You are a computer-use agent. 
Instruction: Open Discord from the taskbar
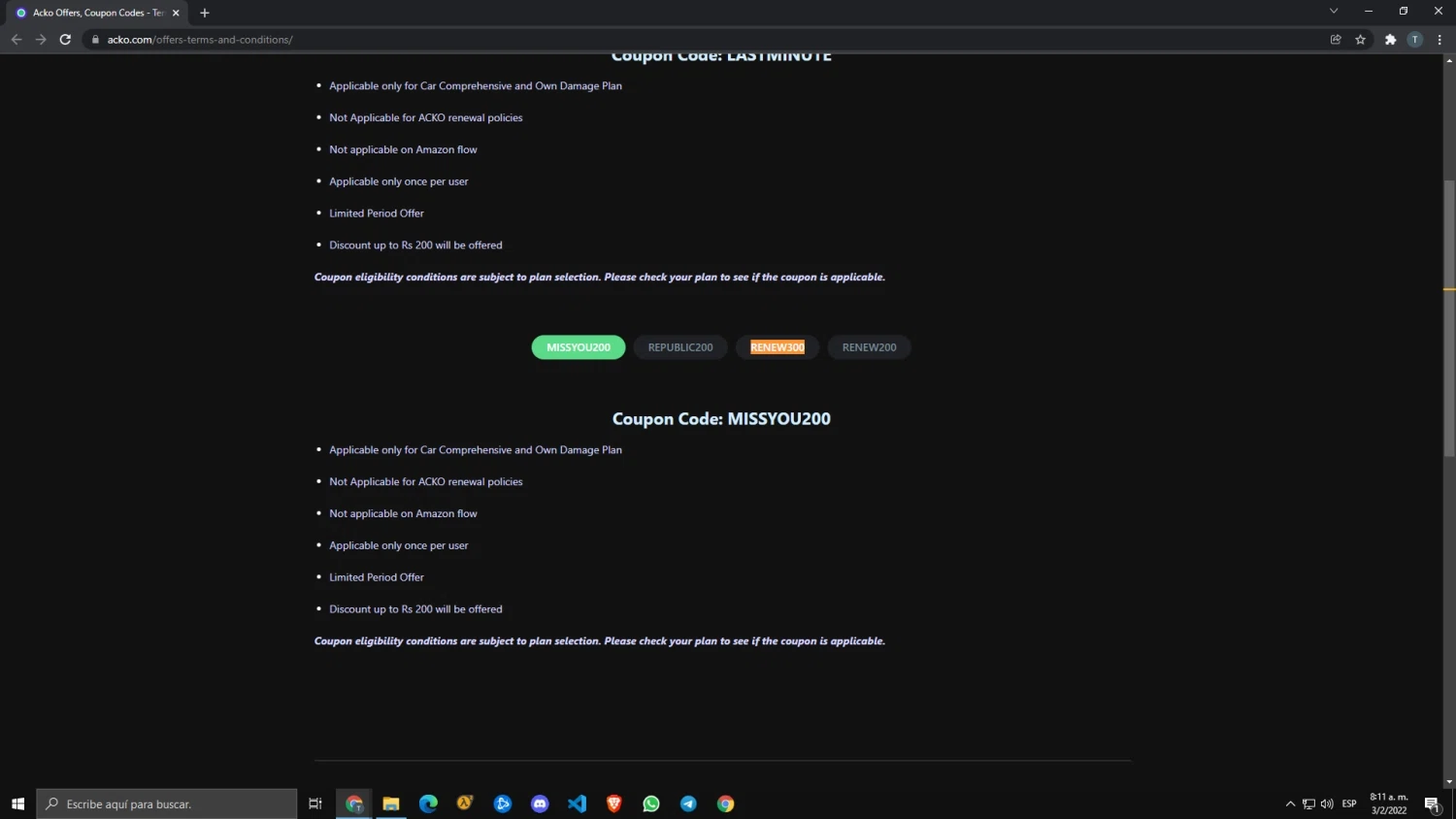click(540, 803)
